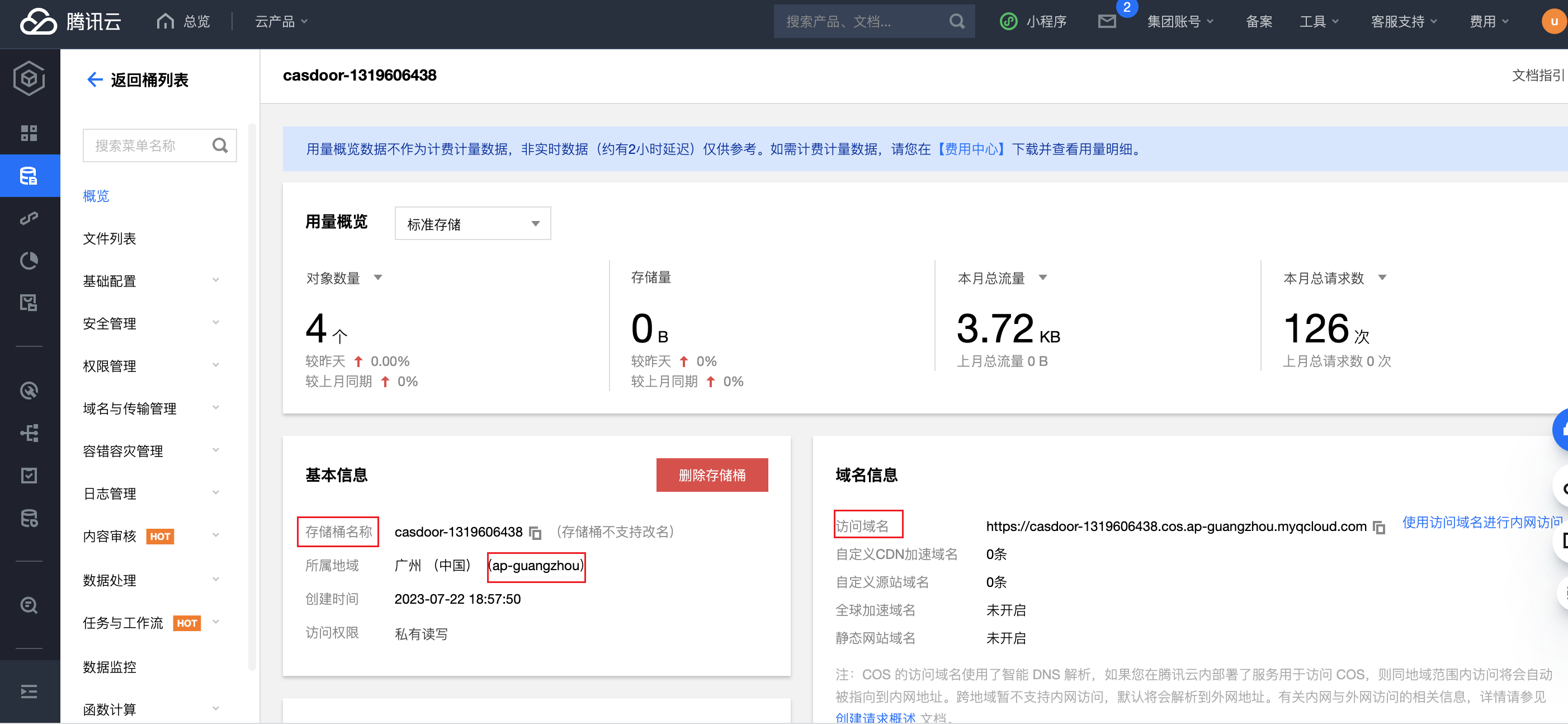
Task: Copy the access domain URL
Action: (x=1378, y=527)
